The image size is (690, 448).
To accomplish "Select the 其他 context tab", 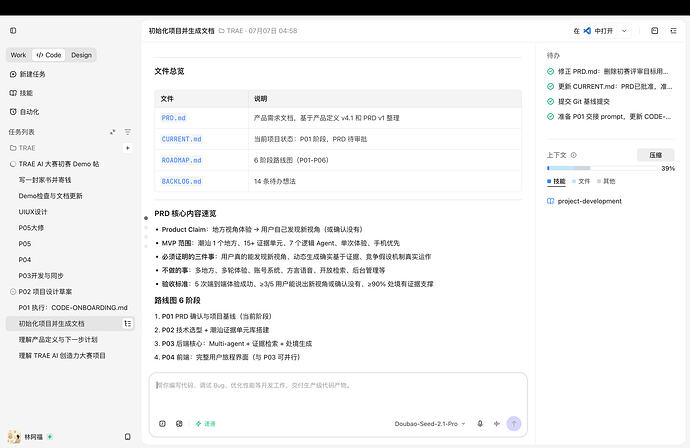I will [606, 181].
